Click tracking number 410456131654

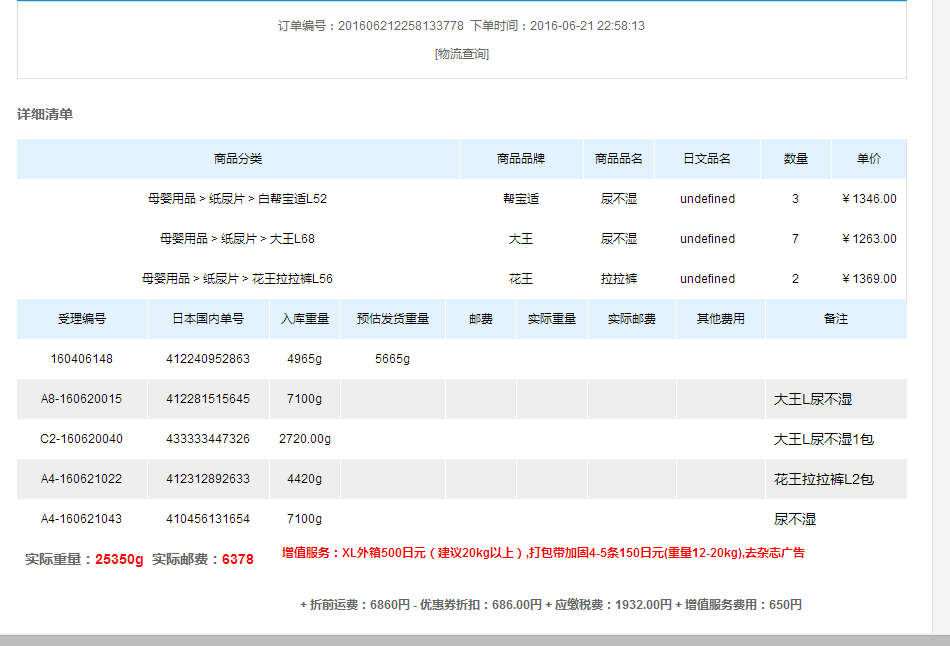(208, 519)
